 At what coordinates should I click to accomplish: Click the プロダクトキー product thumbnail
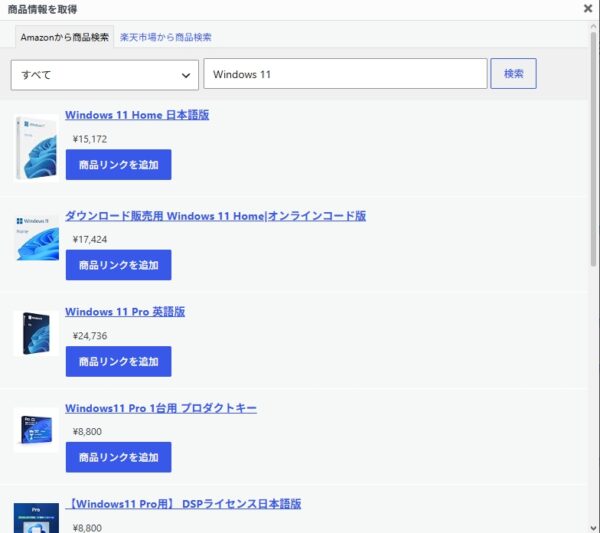36,430
